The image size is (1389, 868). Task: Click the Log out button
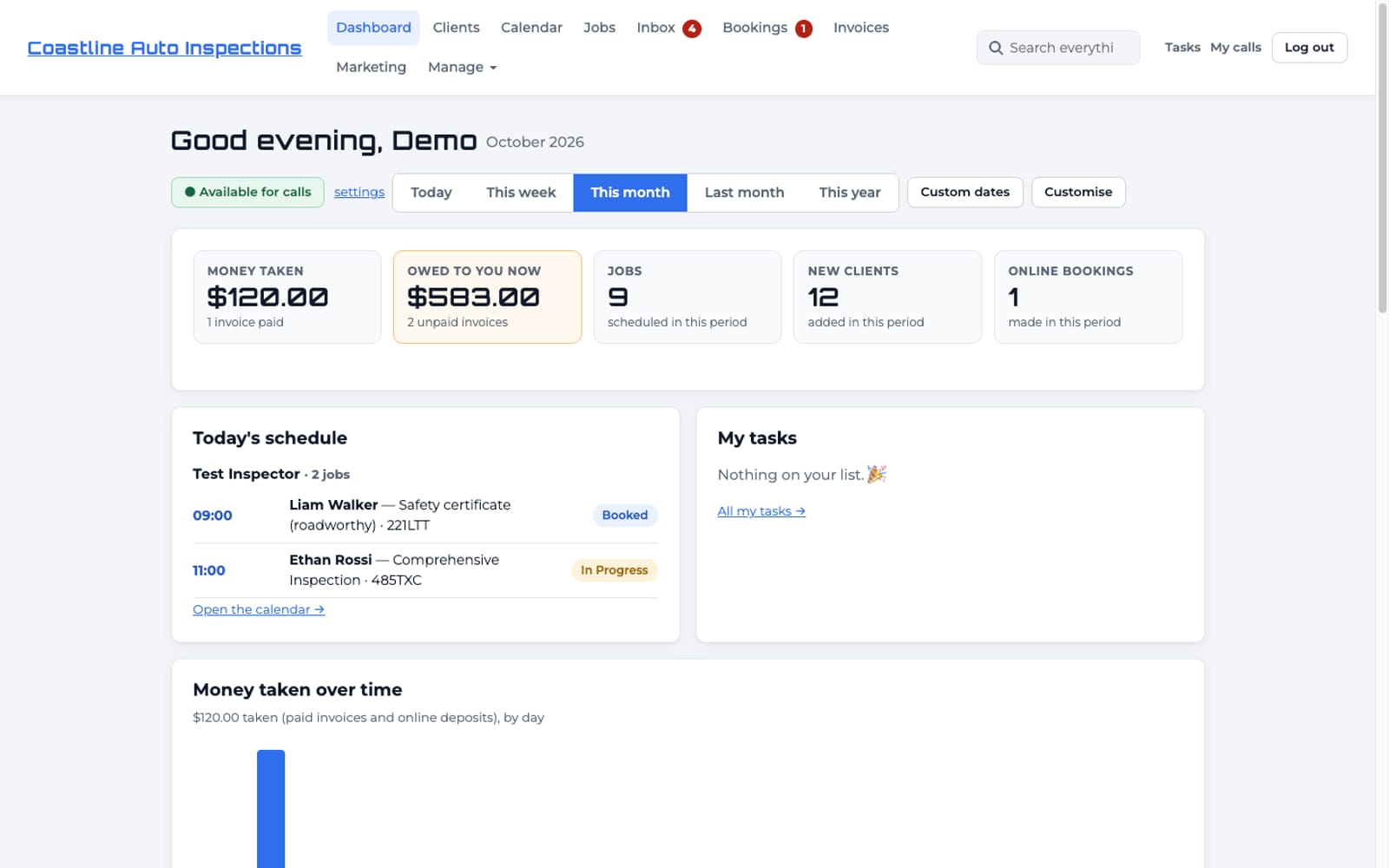(1309, 48)
